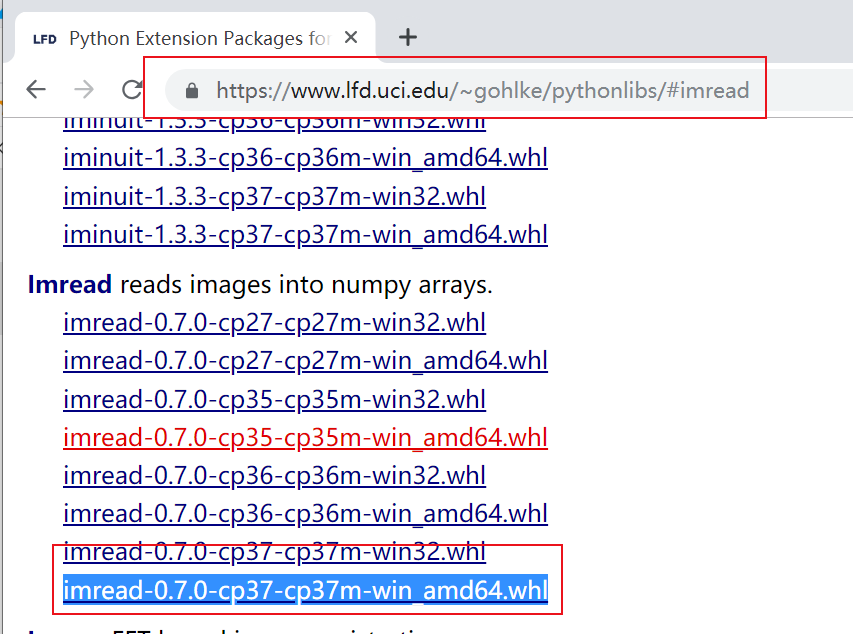This screenshot has width=853, height=634.
Task: Click the bold Imread section heading
Action: click(69, 284)
